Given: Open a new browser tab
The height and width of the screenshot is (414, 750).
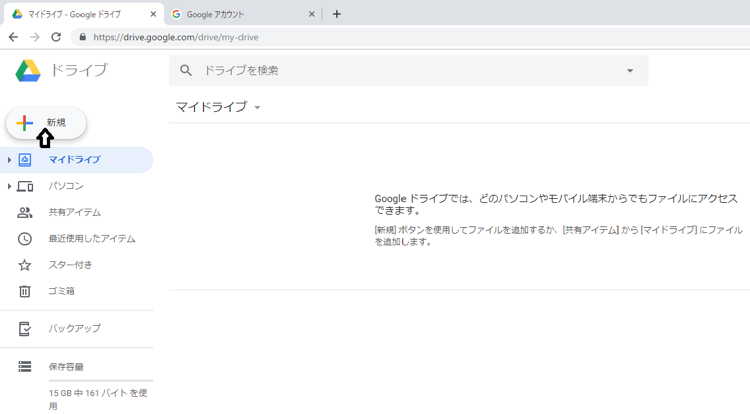Looking at the screenshot, I should tap(337, 14).
